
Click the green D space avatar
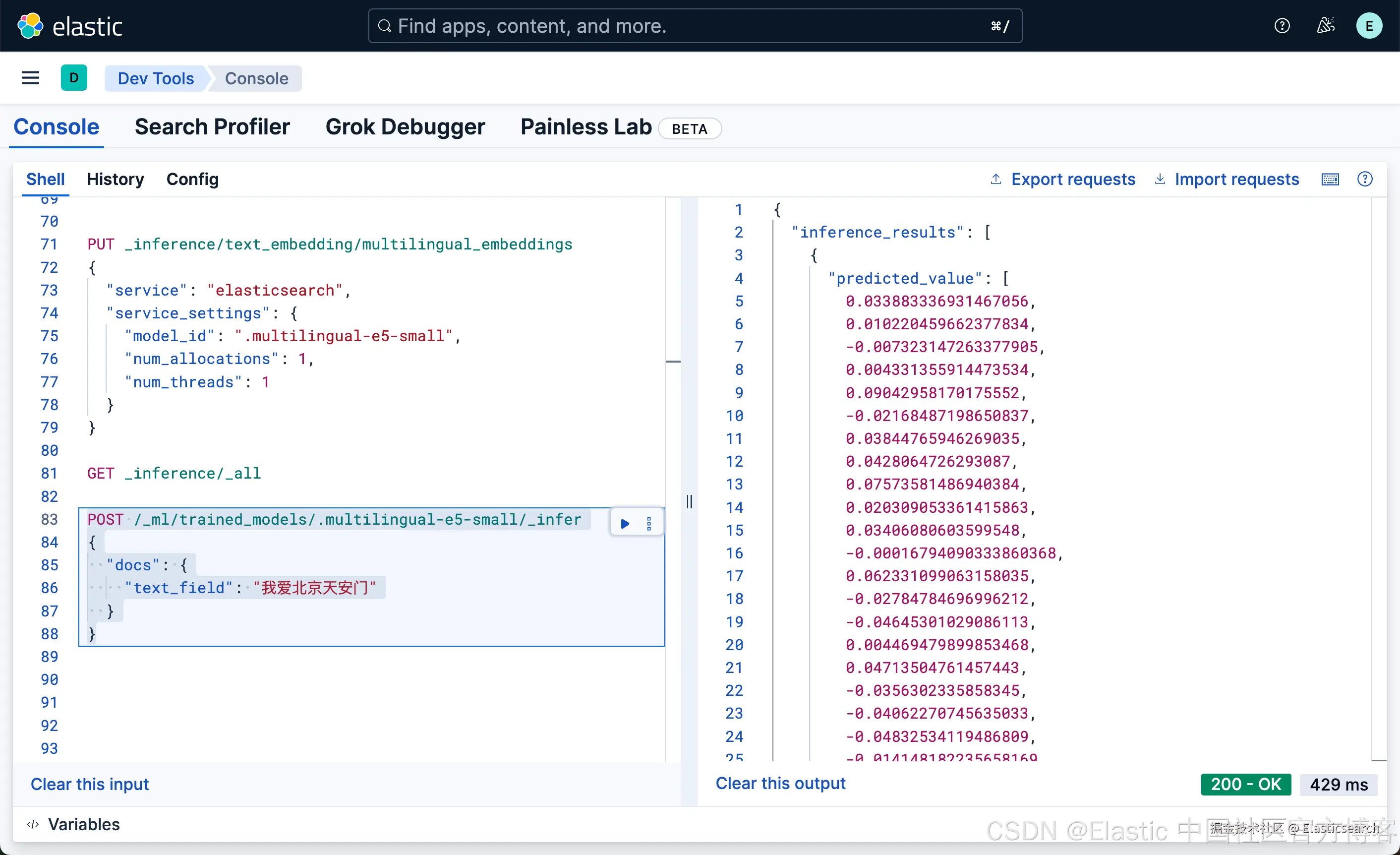click(x=74, y=78)
